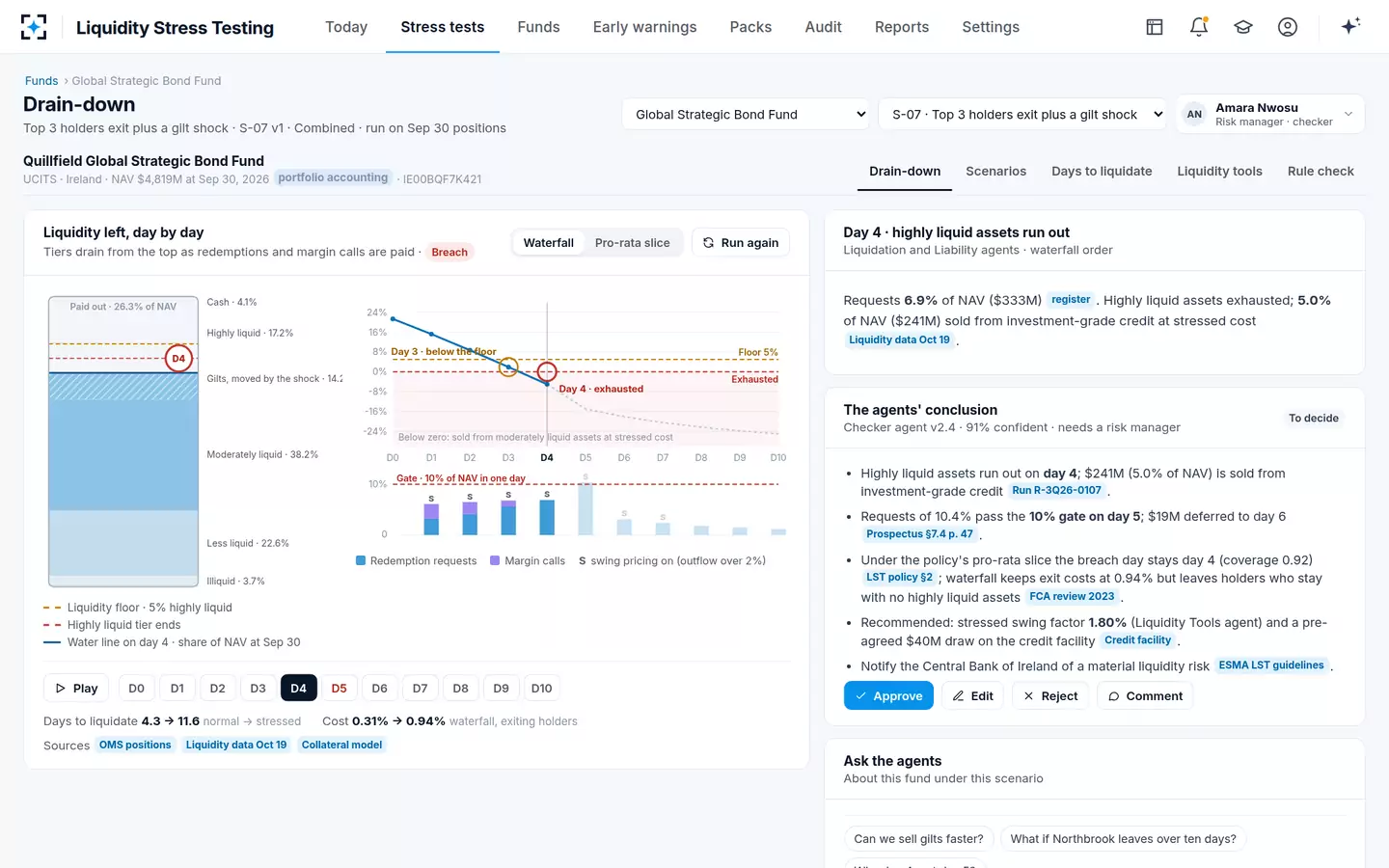This screenshot has width=1389, height=868.
Task: Open the Collateral model source
Action: [x=341, y=746]
